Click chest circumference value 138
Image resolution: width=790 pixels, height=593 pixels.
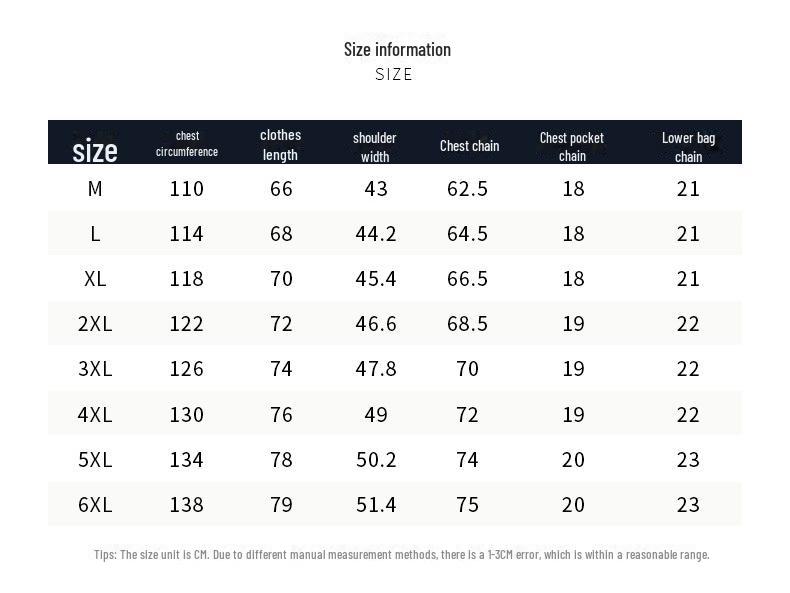click(187, 504)
